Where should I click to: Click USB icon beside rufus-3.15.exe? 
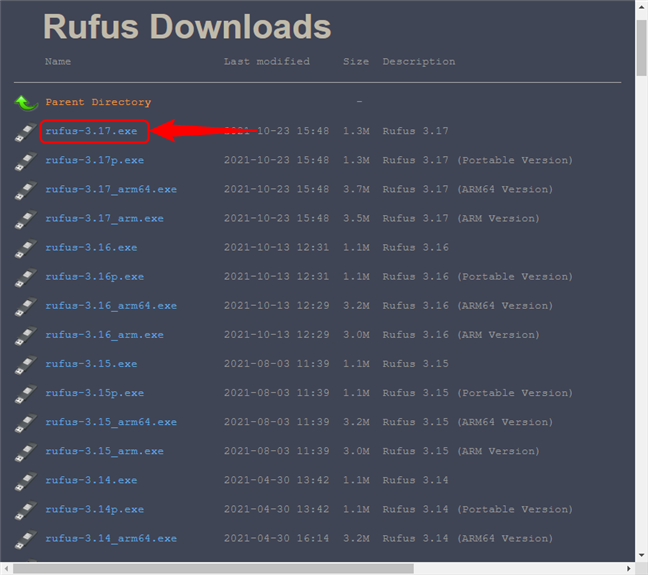click(x=26, y=365)
